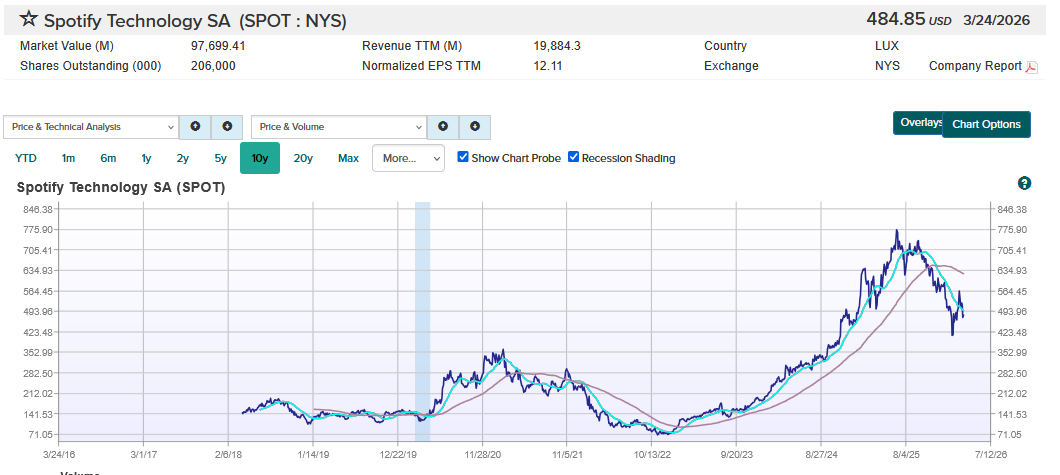Switch chart to 1y range
The image size is (1060, 475).
tap(146, 158)
